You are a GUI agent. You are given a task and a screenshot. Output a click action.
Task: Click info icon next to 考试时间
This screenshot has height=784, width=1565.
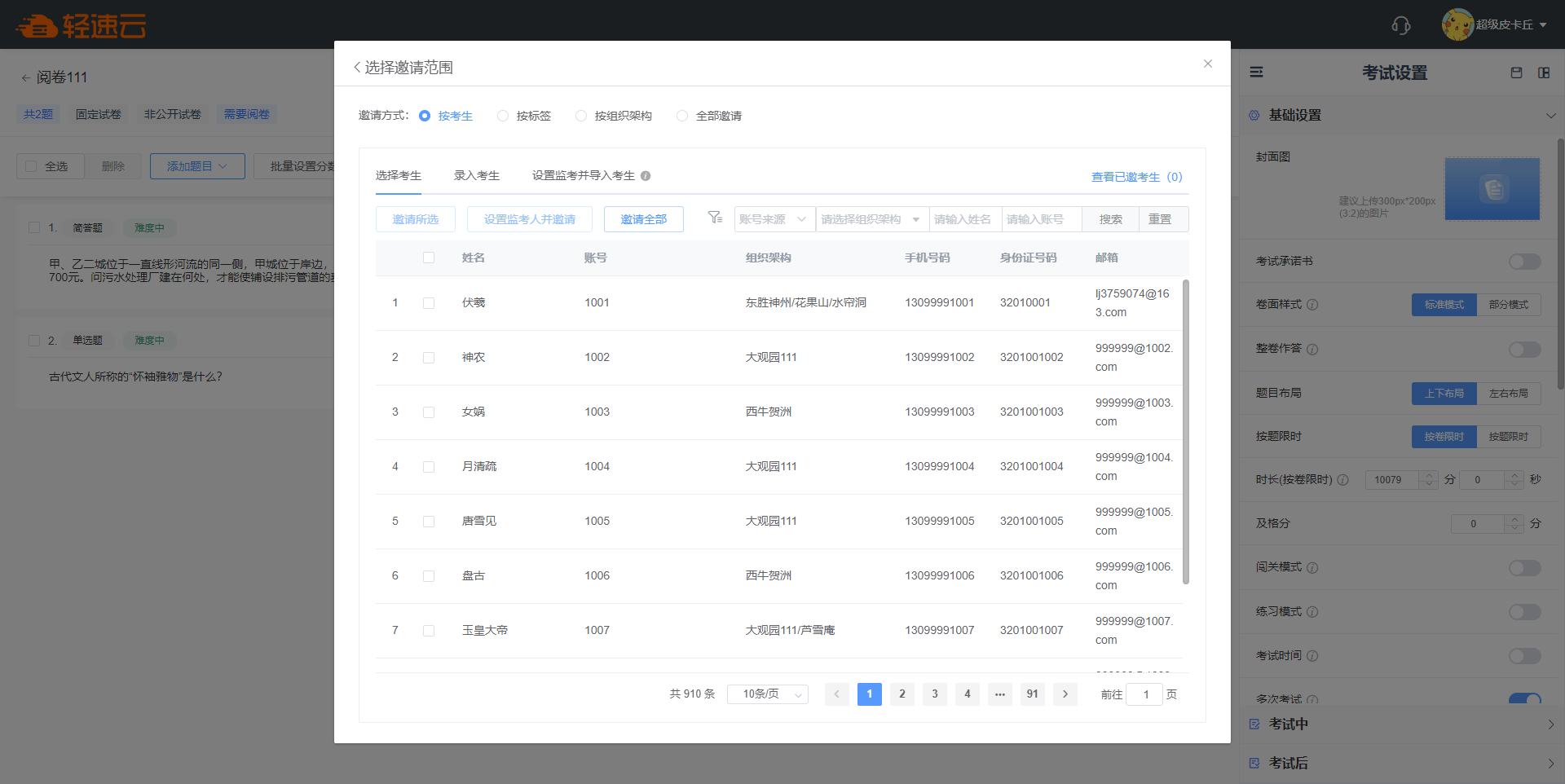click(x=1312, y=656)
